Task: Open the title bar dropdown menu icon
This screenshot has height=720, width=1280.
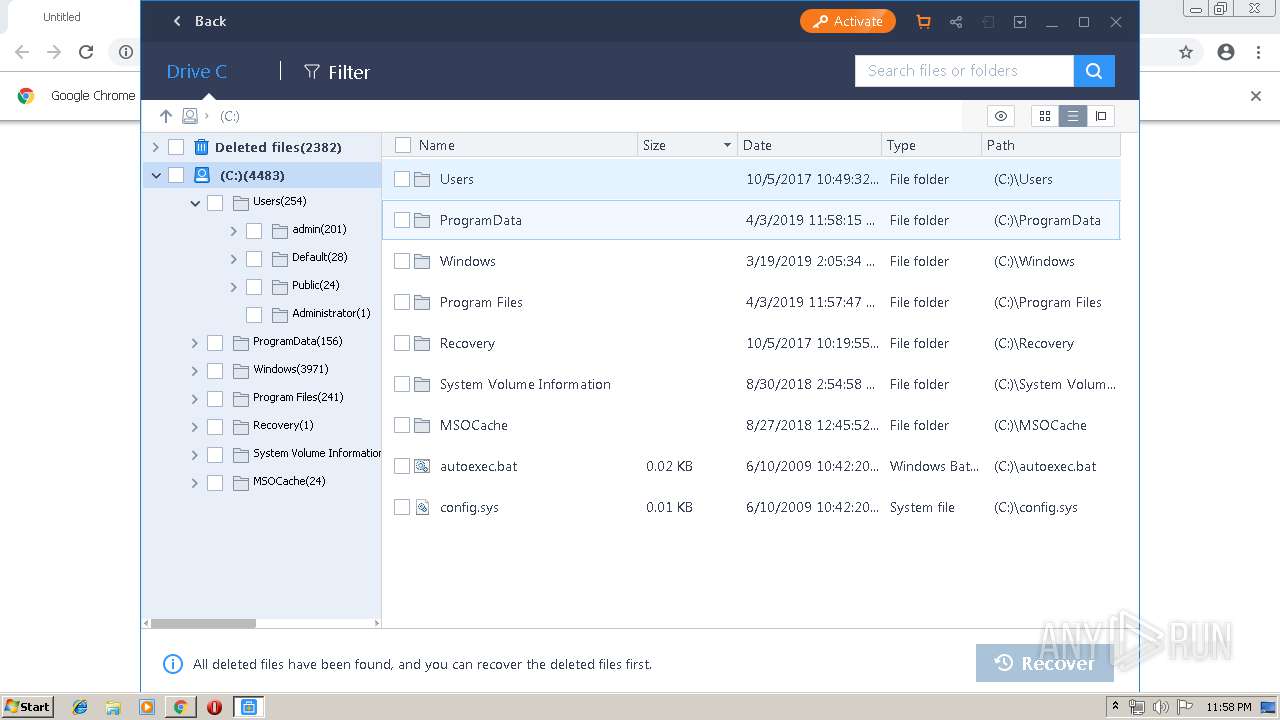Action: click(x=1020, y=21)
